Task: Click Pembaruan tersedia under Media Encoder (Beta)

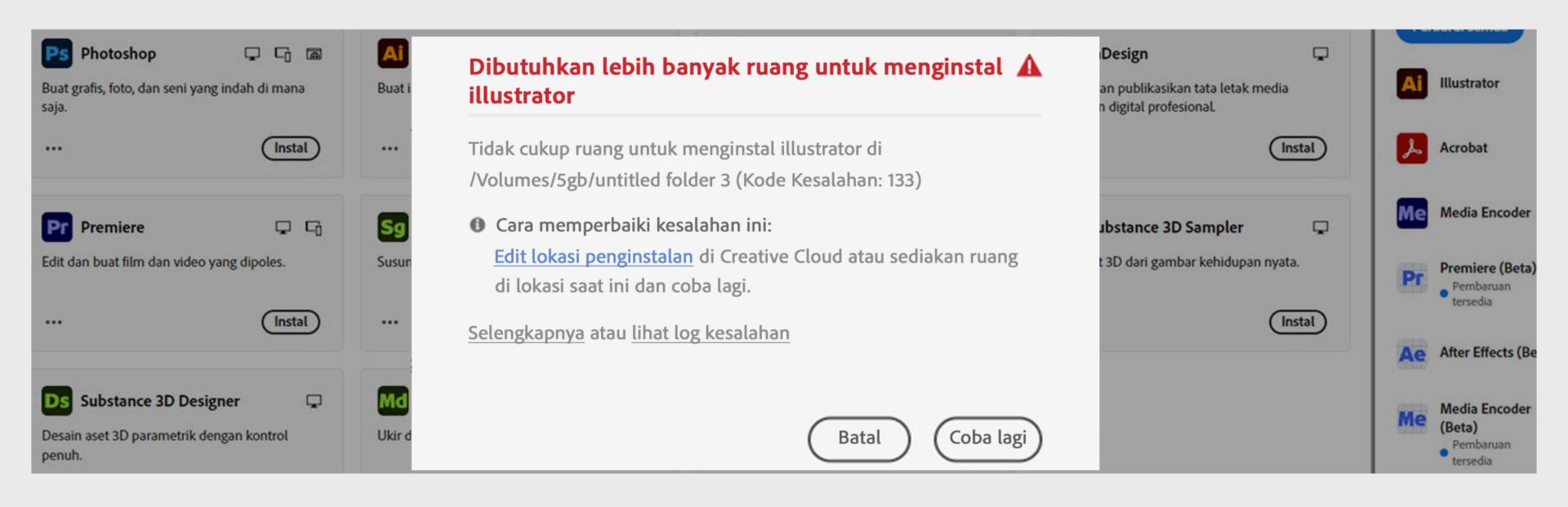Action: tap(1481, 452)
